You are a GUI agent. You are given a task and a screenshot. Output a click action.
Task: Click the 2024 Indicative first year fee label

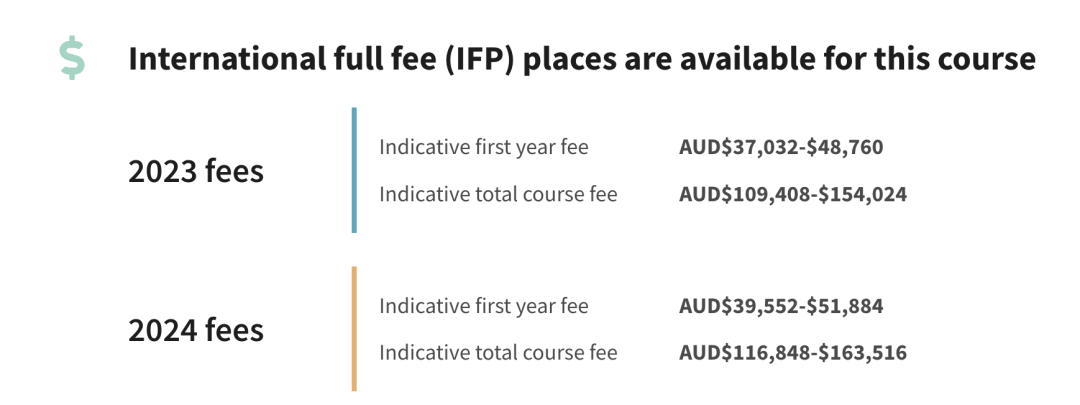[x=484, y=306]
